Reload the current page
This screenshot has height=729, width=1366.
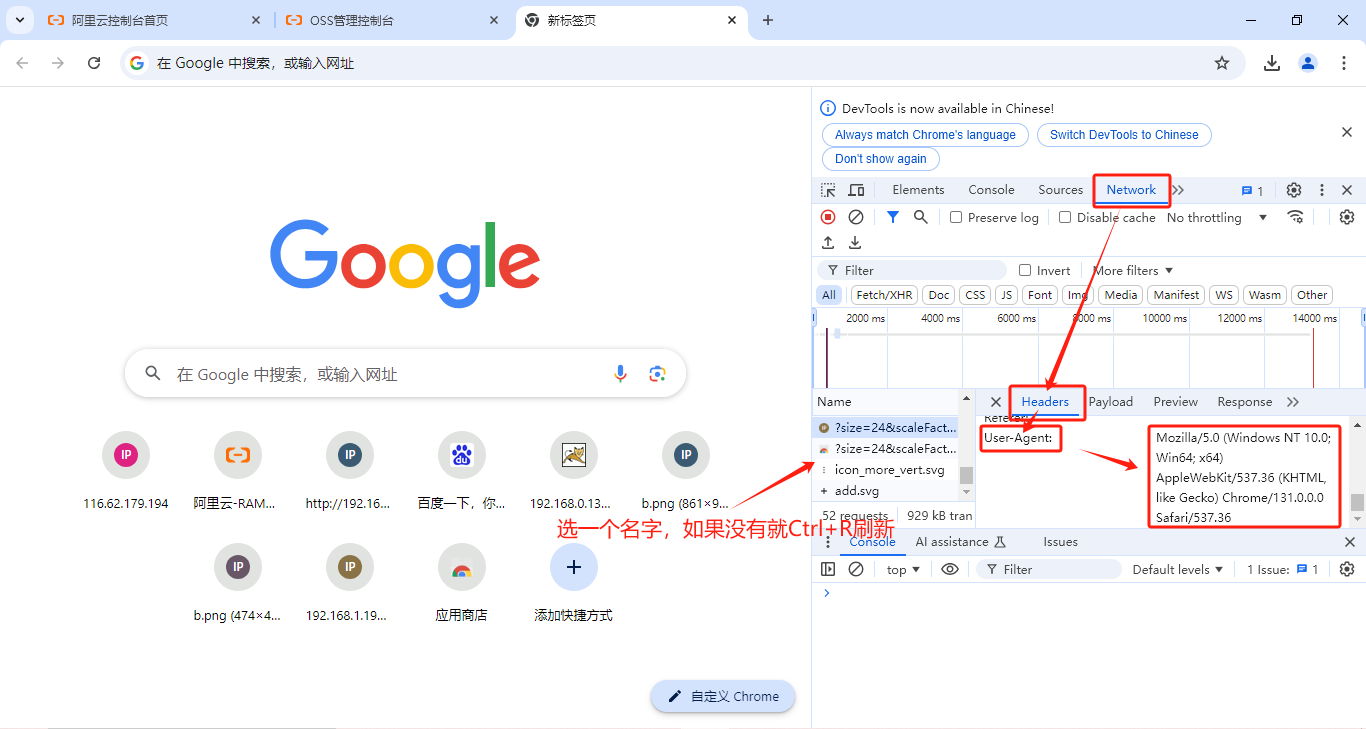(x=94, y=63)
